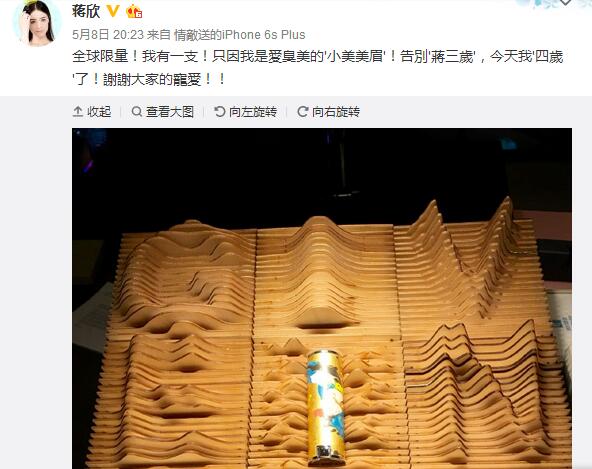This screenshot has width=592, height=469.
Task: Click the expanded wooden relief sculpture photo
Action: (x=322, y=298)
